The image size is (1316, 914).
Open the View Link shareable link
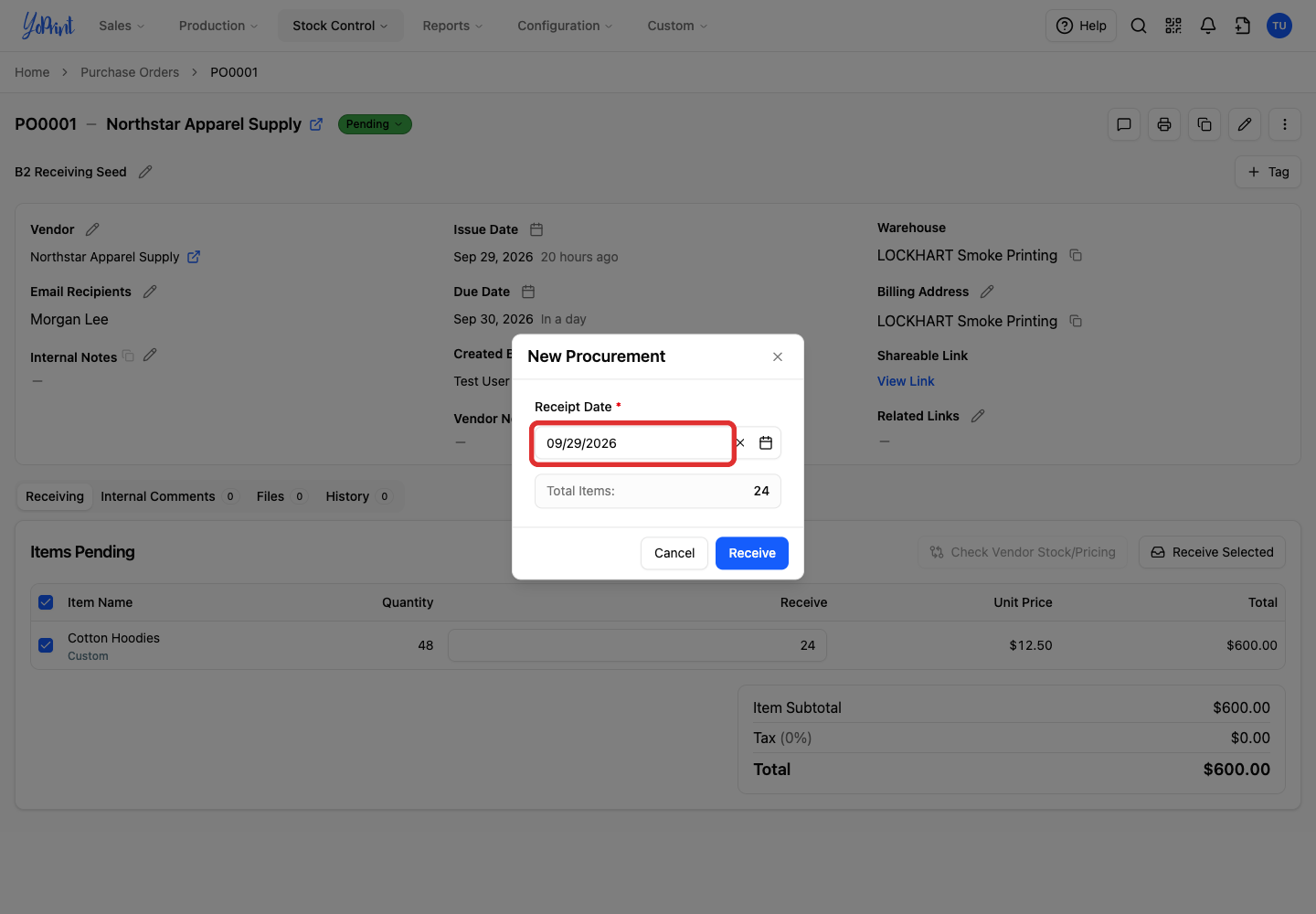click(x=906, y=381)
